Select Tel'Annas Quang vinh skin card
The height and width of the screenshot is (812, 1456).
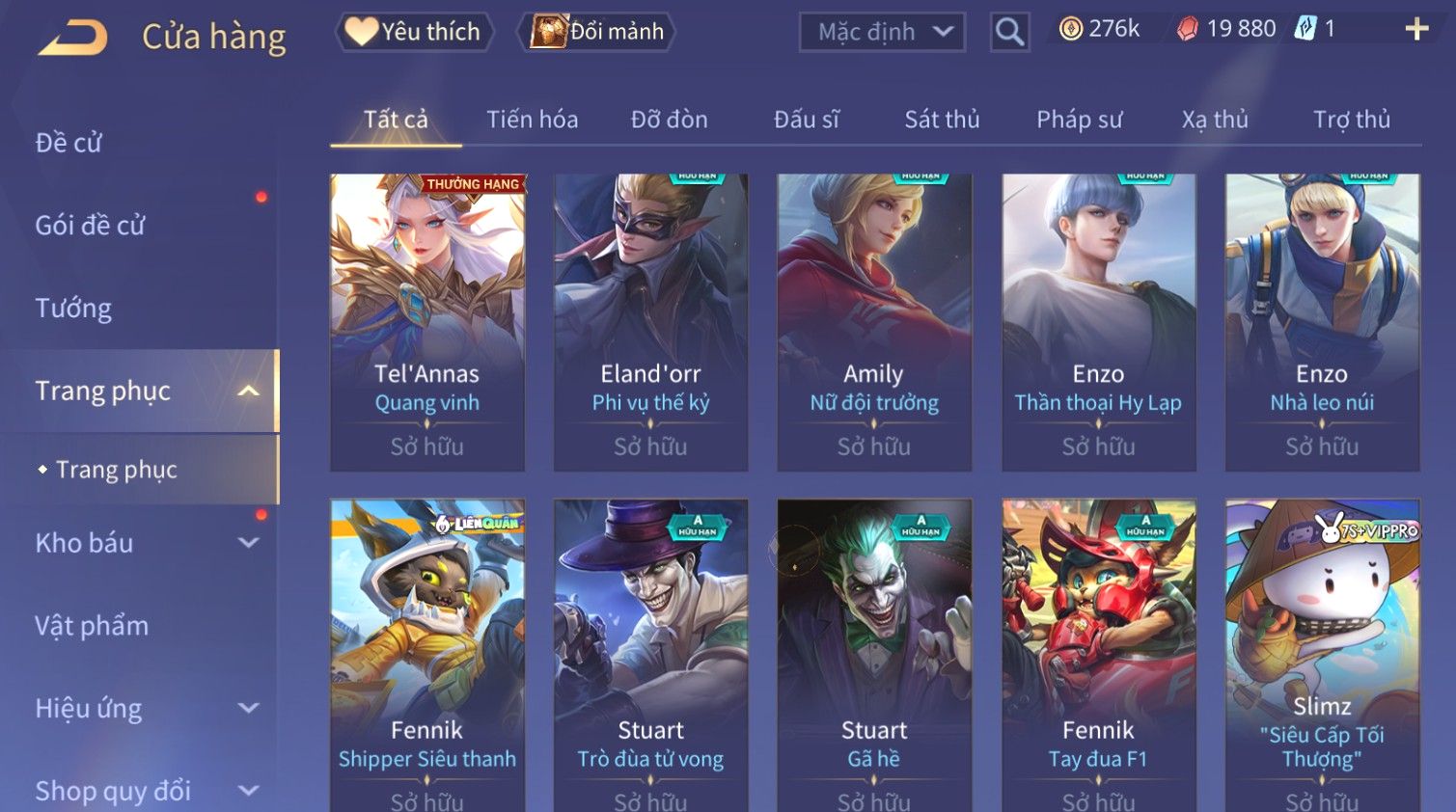[427, 322]
